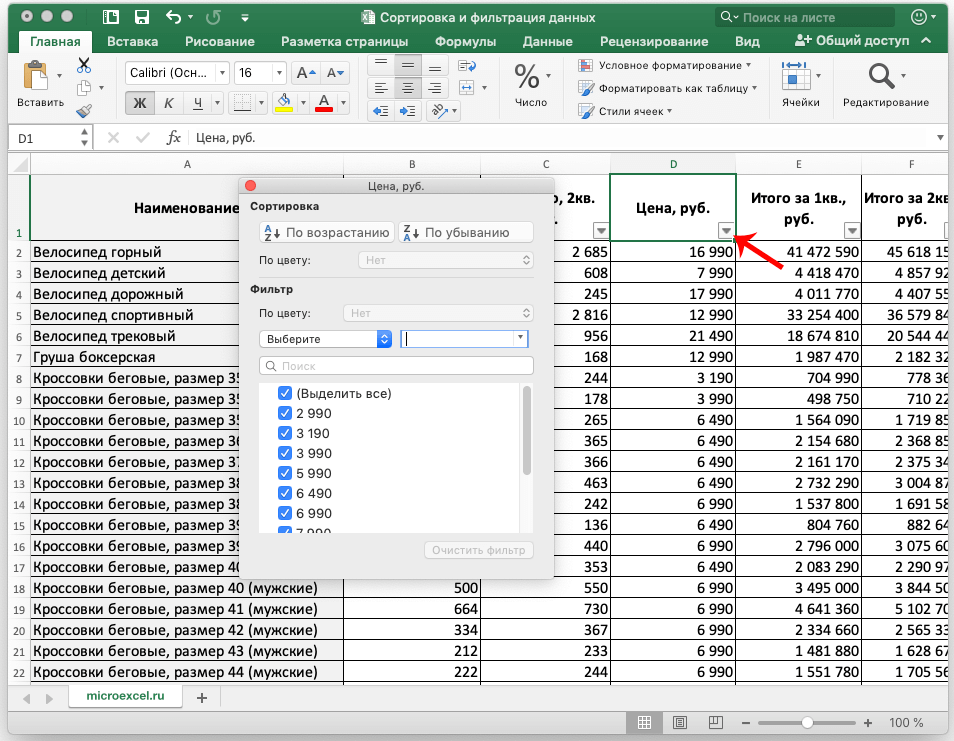
Task: Sort По возрастанию ascending
Action: [327, 232]
